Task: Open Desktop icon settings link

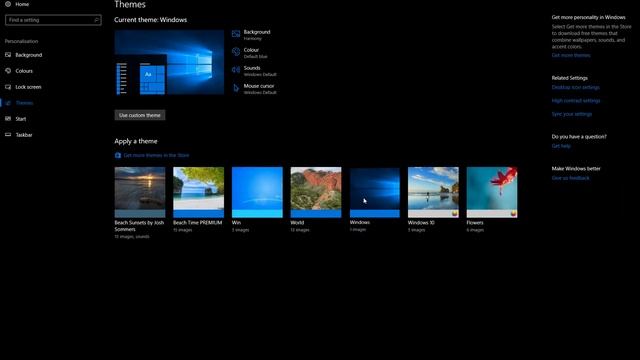Action: (x=576, y=87)
